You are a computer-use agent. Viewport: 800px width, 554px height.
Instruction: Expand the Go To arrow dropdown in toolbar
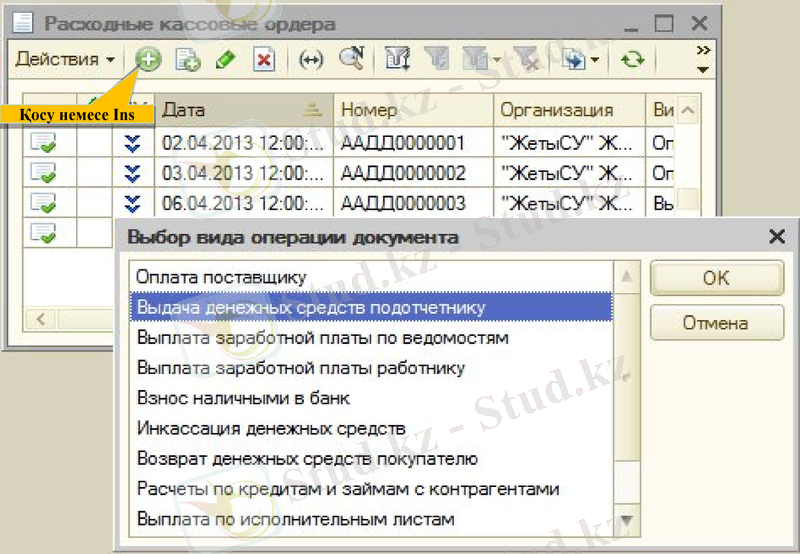pos(595,60)
